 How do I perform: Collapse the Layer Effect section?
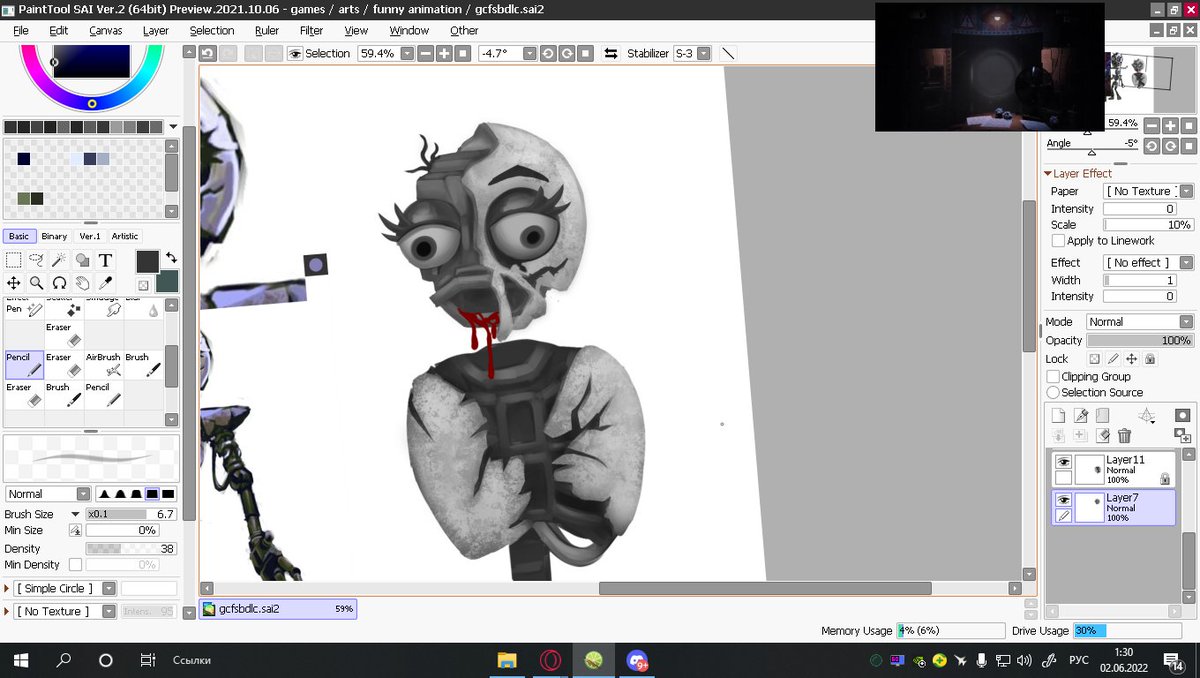point(1048,172)
